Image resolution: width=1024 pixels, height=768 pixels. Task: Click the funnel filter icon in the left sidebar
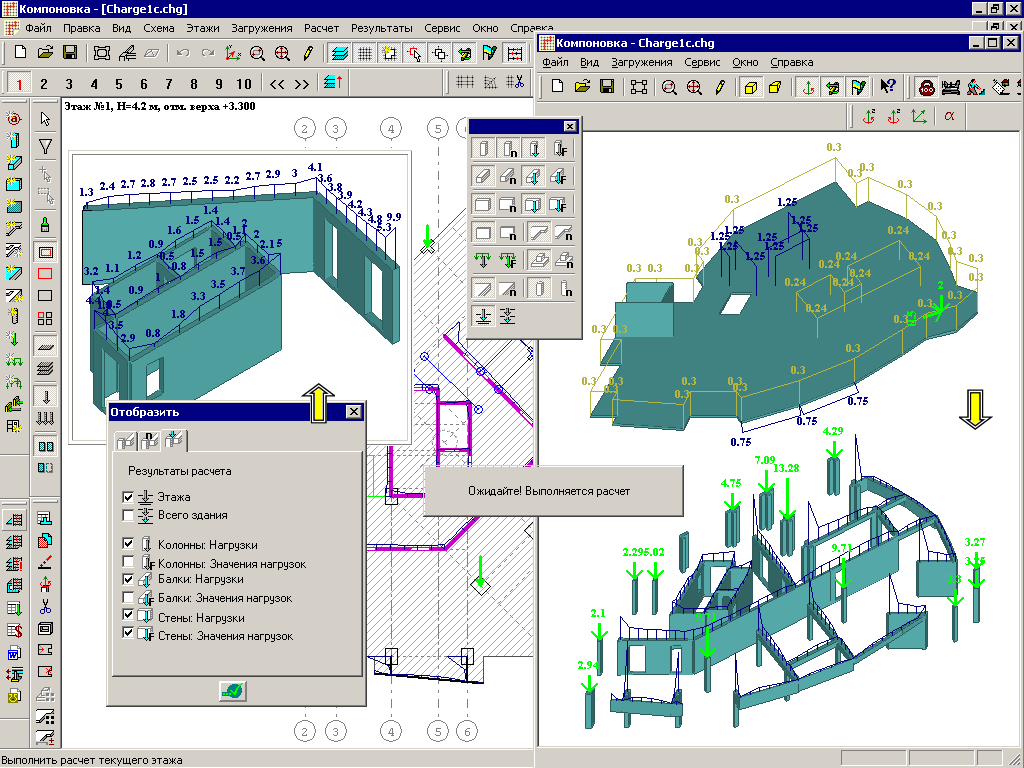click(45, 146)
